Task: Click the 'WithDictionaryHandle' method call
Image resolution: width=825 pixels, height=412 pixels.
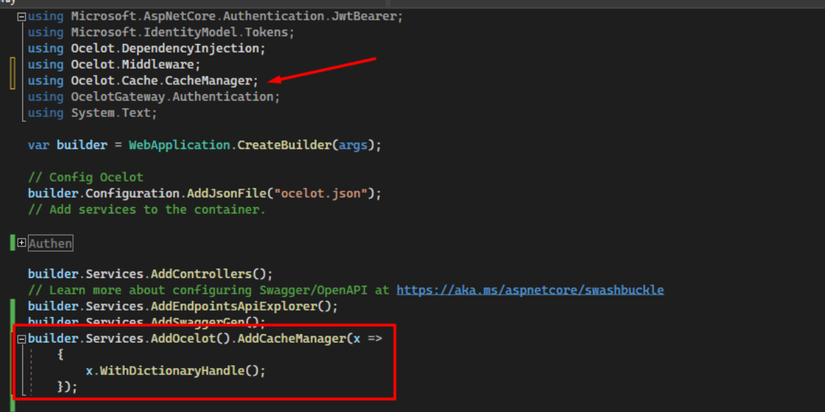Action: [173, 371]
